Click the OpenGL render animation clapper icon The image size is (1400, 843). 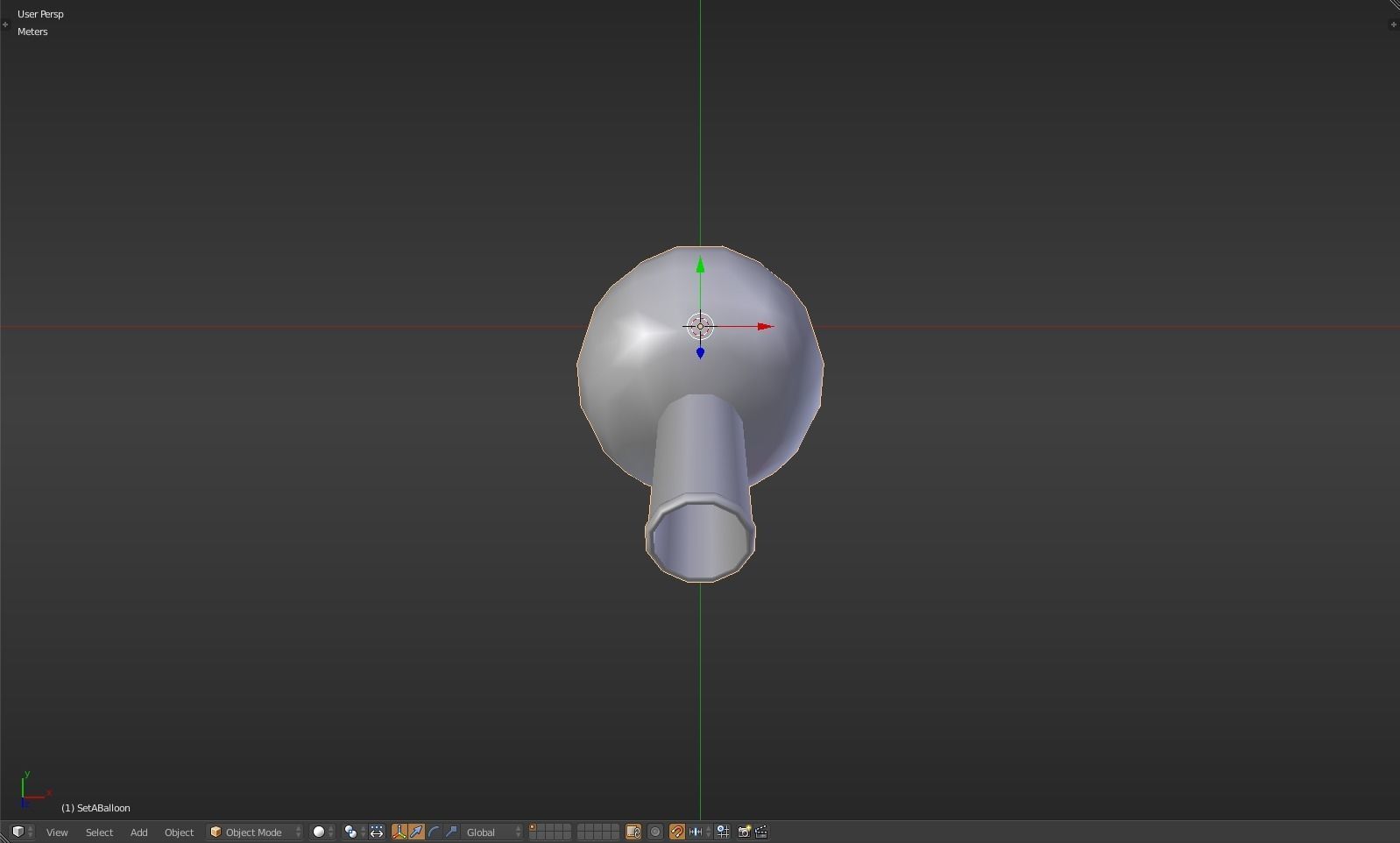point(761,832)
